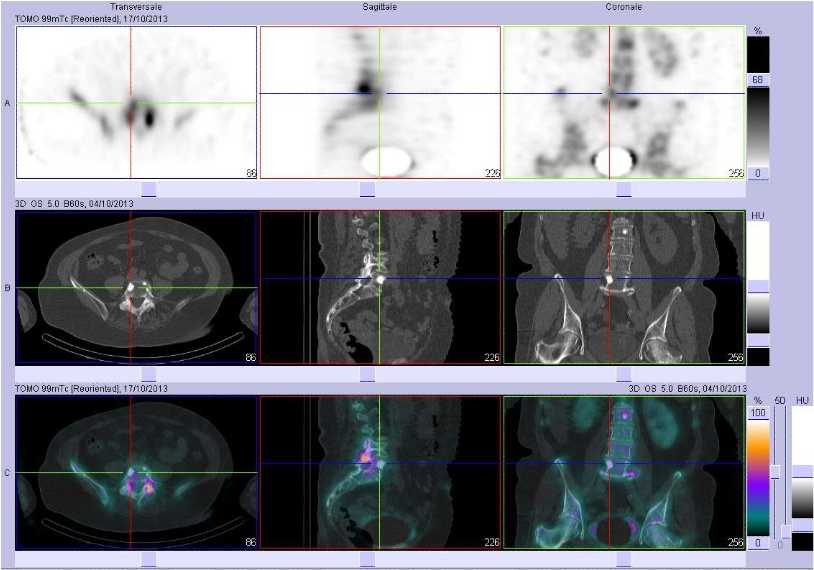This screenshot has height=570, width=814.
Task: Click the % label above row A scale
Action: click(x=758, y=31)
